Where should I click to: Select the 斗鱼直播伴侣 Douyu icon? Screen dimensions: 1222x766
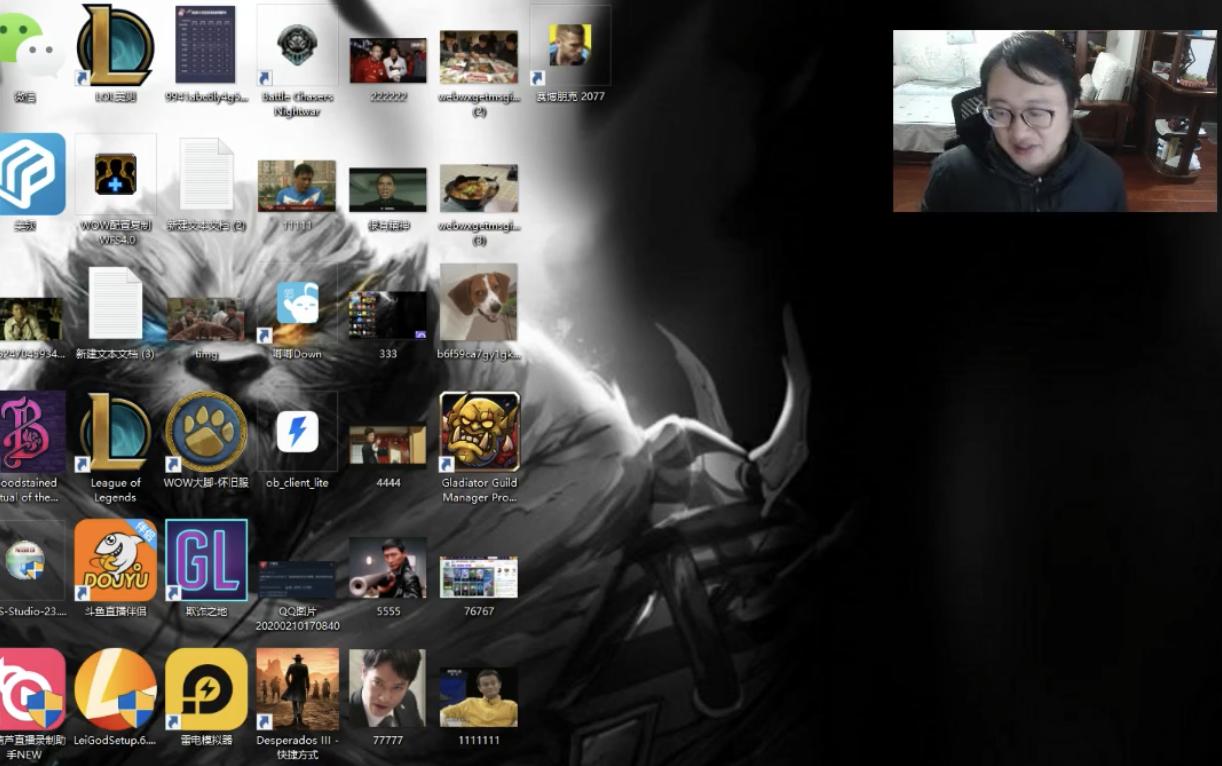(116, 560)
